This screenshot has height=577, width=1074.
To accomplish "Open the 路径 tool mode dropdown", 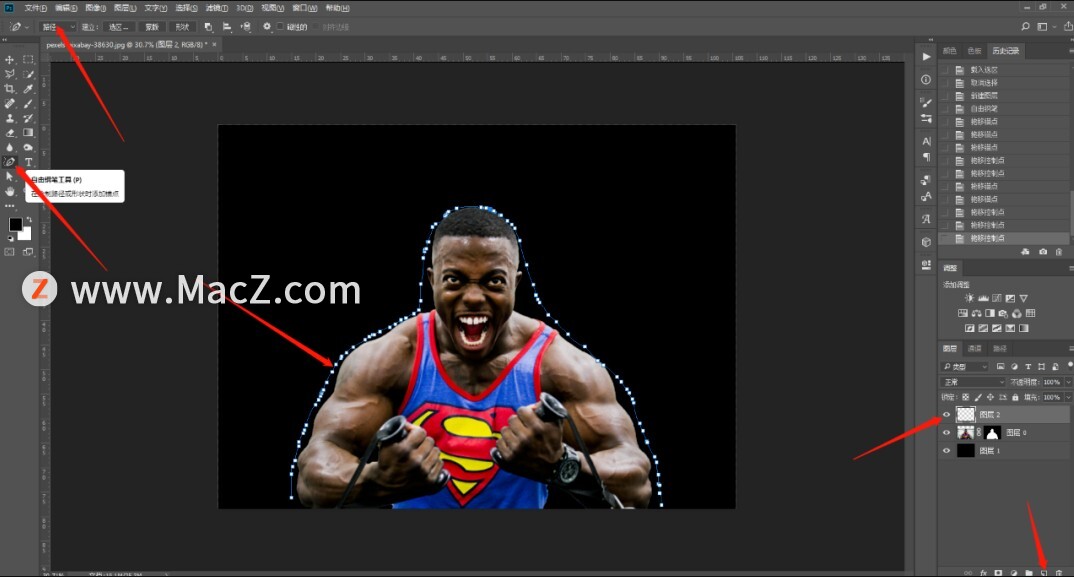I will point(58,27).
